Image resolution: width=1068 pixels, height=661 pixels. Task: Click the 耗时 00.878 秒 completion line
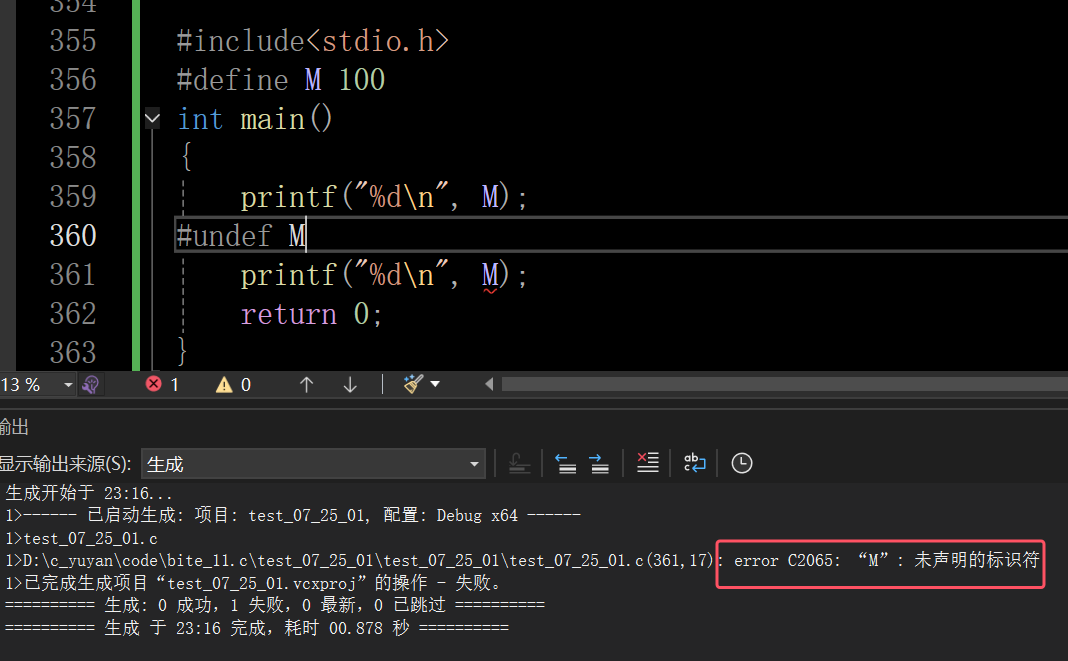257,628
